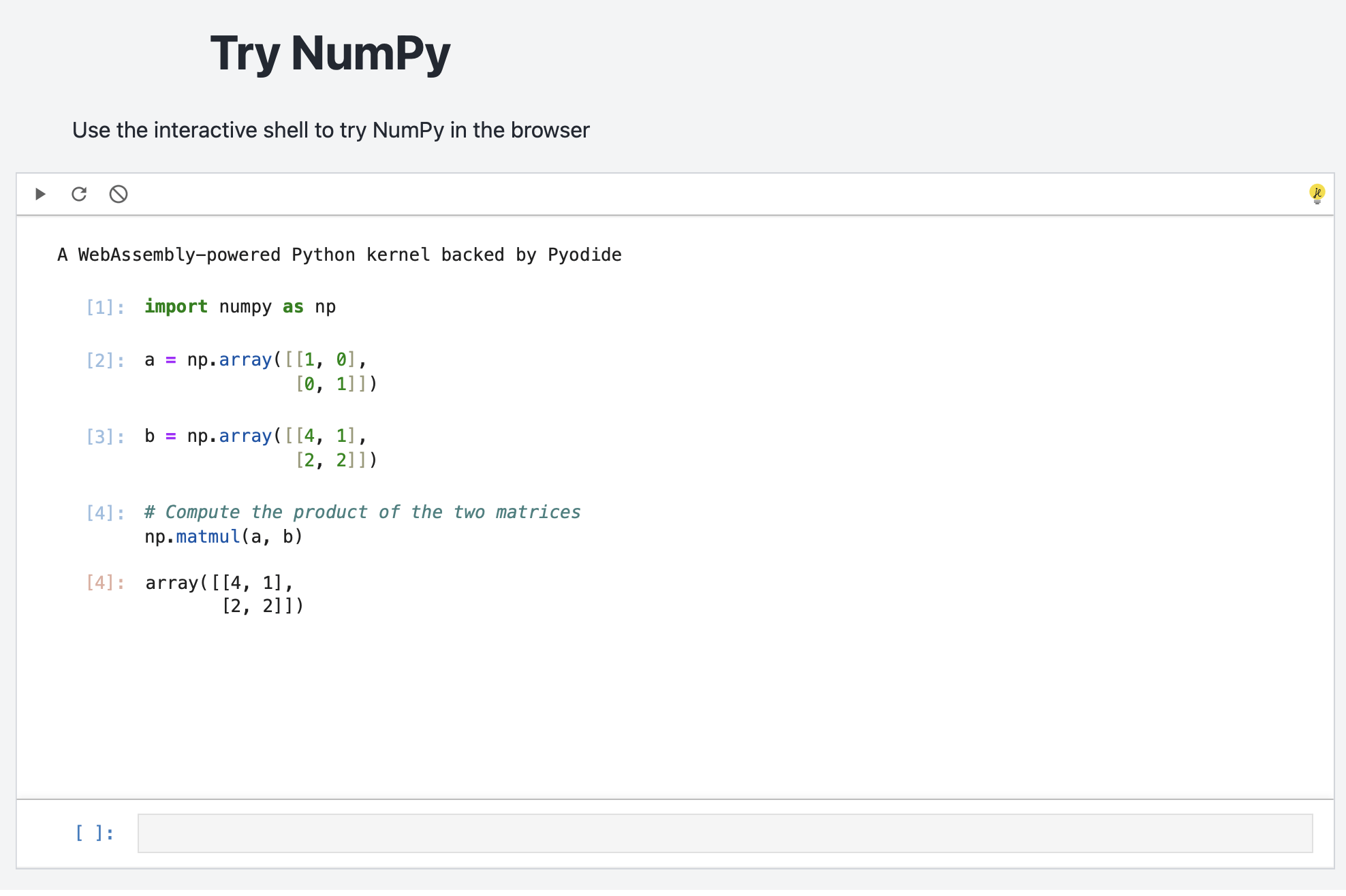Restart the kernel with the circular arrow icon
Viewport: 1346px width, 896px height.
point(79,194)
